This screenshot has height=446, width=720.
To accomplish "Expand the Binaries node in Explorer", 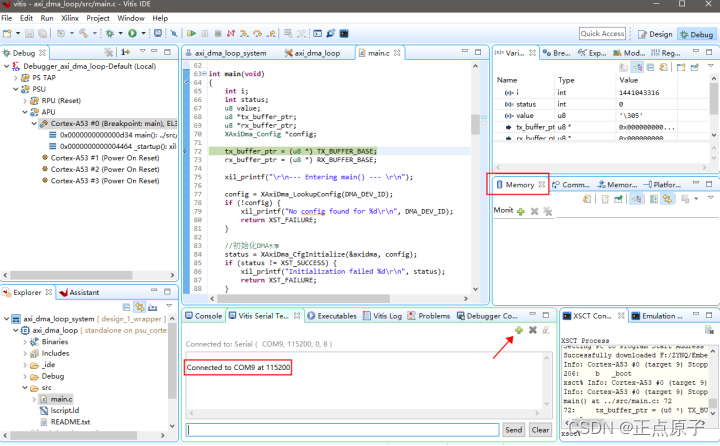I will 25,342.
